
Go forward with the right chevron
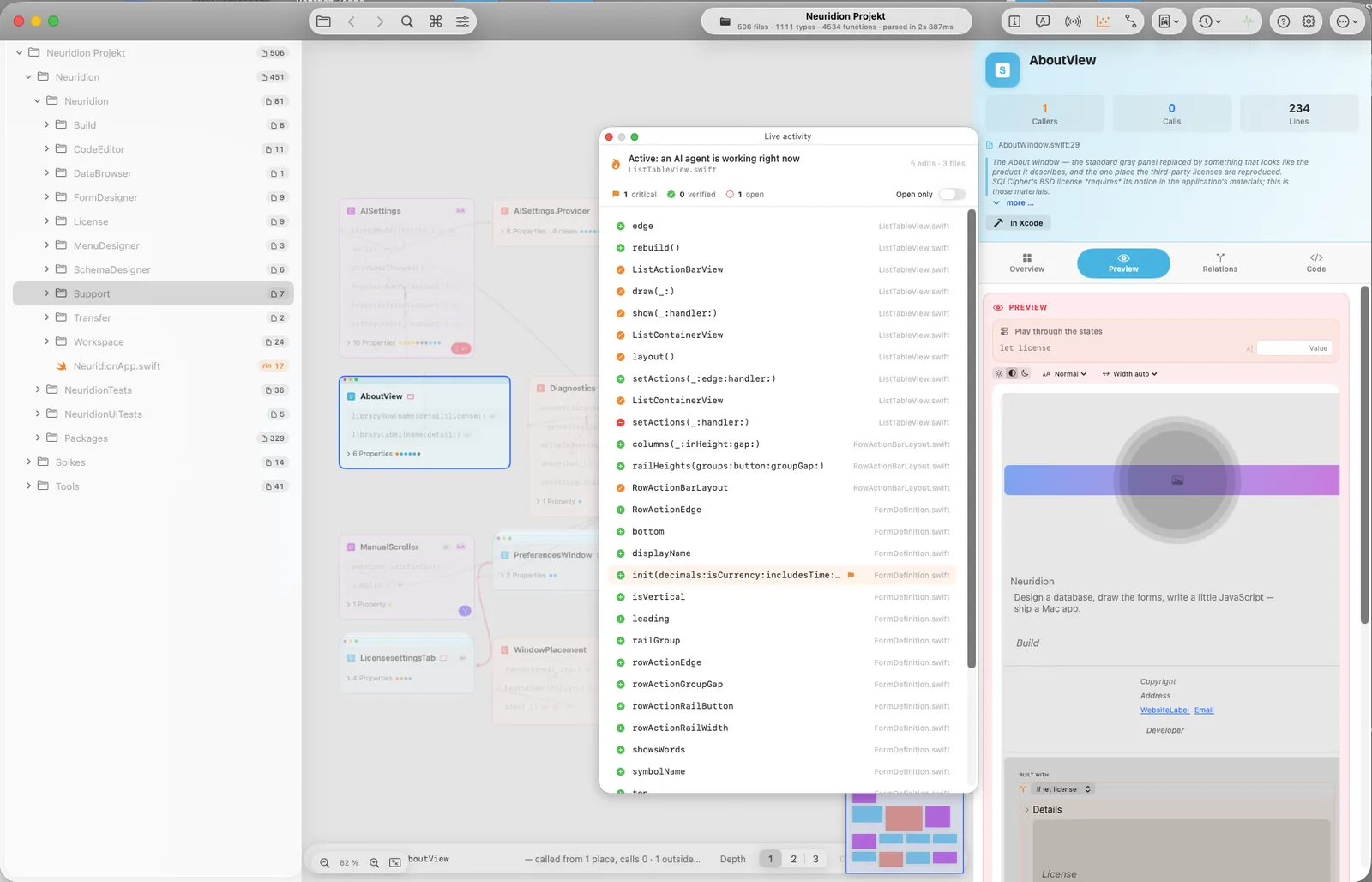point(380,21)
